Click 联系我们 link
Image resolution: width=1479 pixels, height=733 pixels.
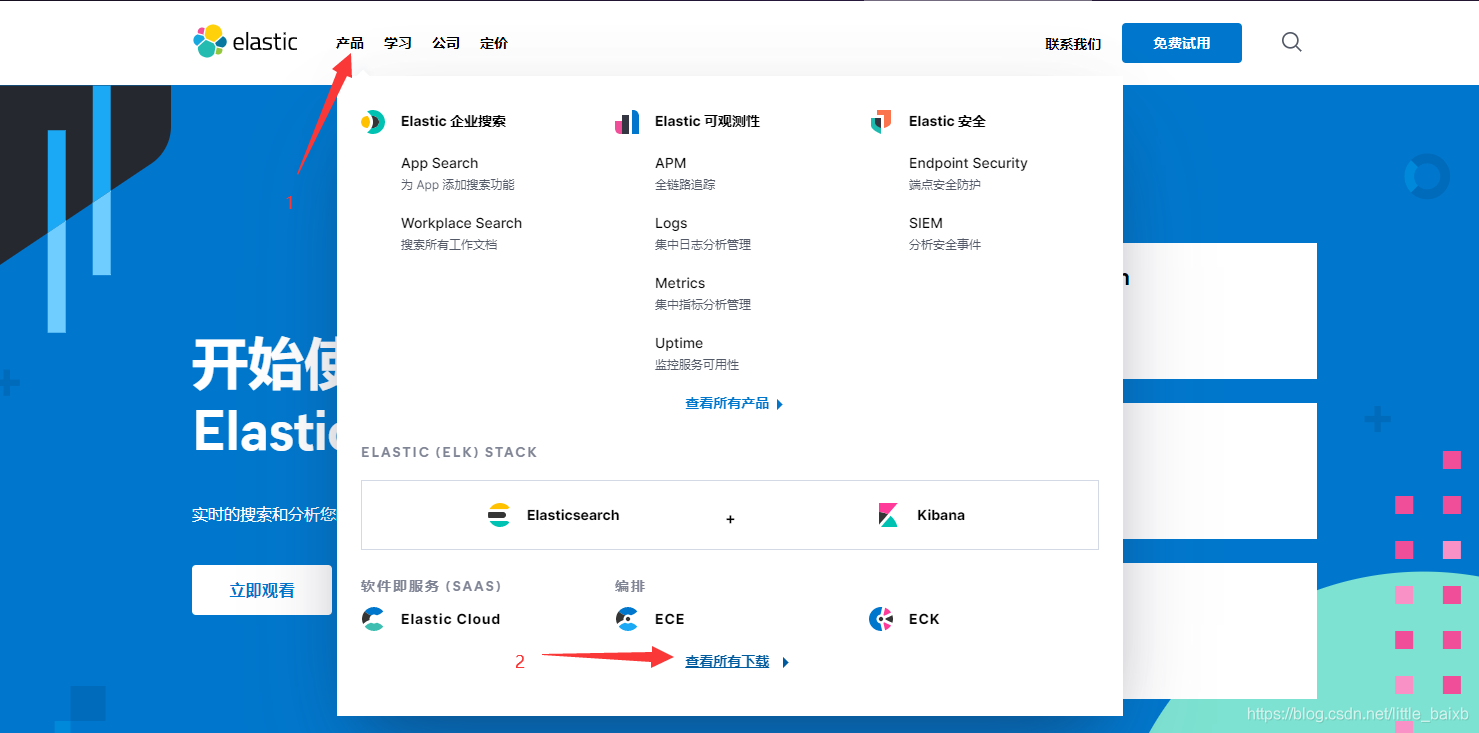coord(1073,44)
